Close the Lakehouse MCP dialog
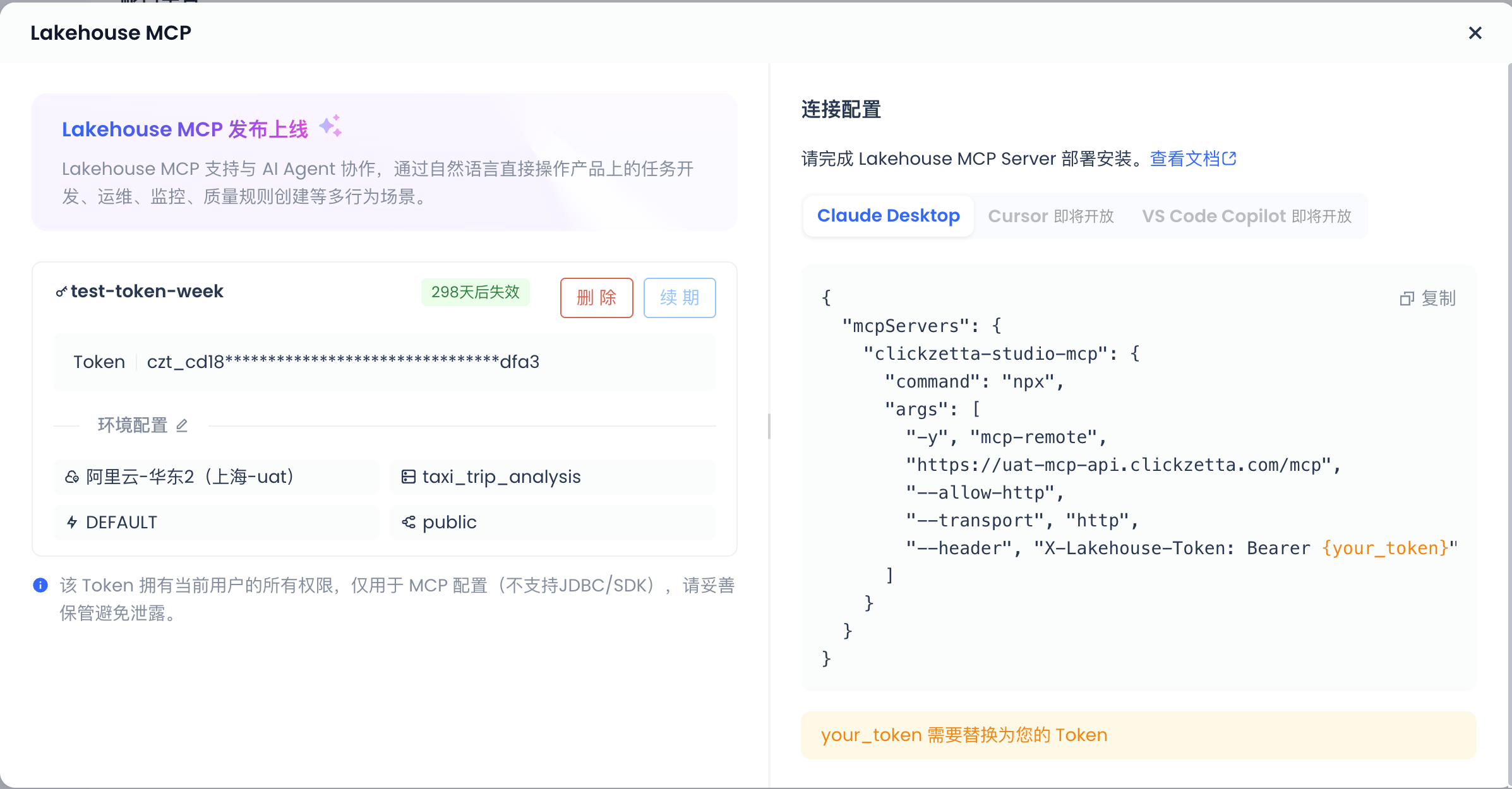The image size is (1512, 789). click(1475, 33)
